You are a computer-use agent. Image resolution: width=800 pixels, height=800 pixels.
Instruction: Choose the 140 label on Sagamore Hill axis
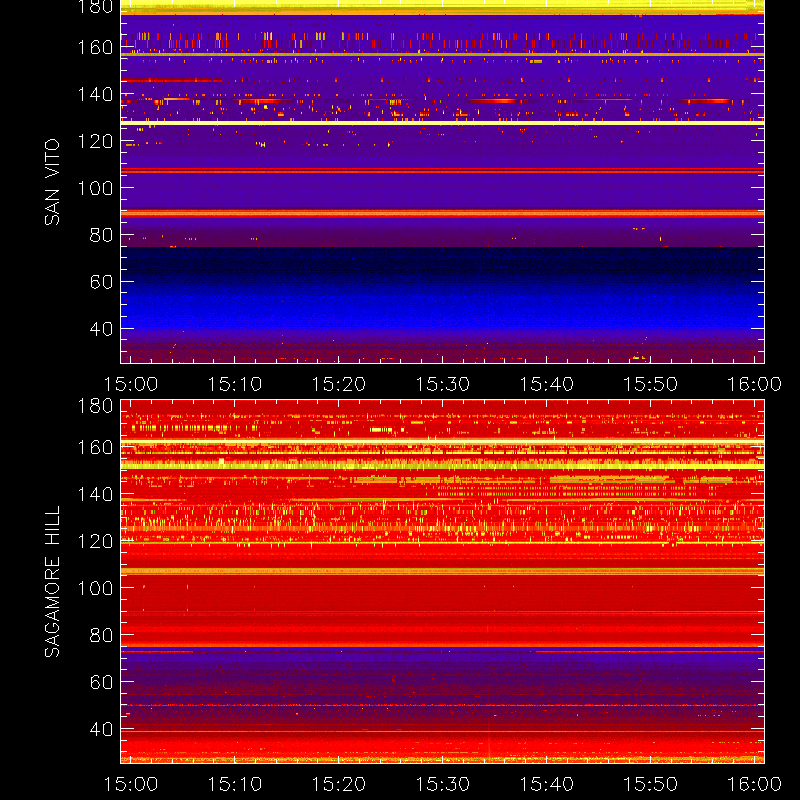[95, 494]
